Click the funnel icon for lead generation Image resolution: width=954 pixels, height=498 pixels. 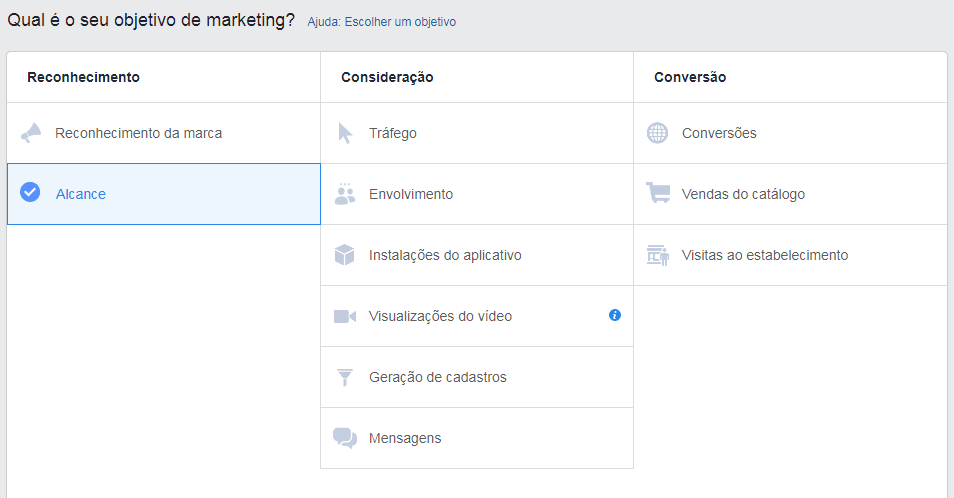coord(345,377)
